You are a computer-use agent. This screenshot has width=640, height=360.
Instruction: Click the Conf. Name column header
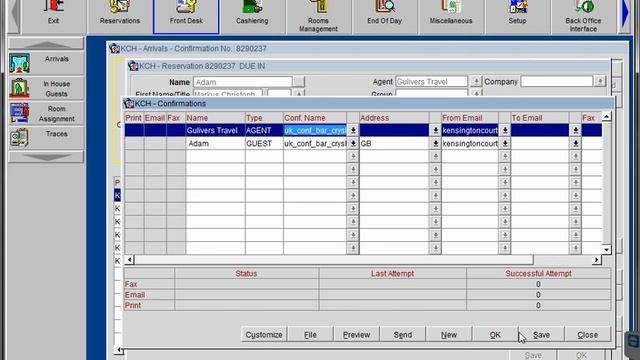pos(315,118)
